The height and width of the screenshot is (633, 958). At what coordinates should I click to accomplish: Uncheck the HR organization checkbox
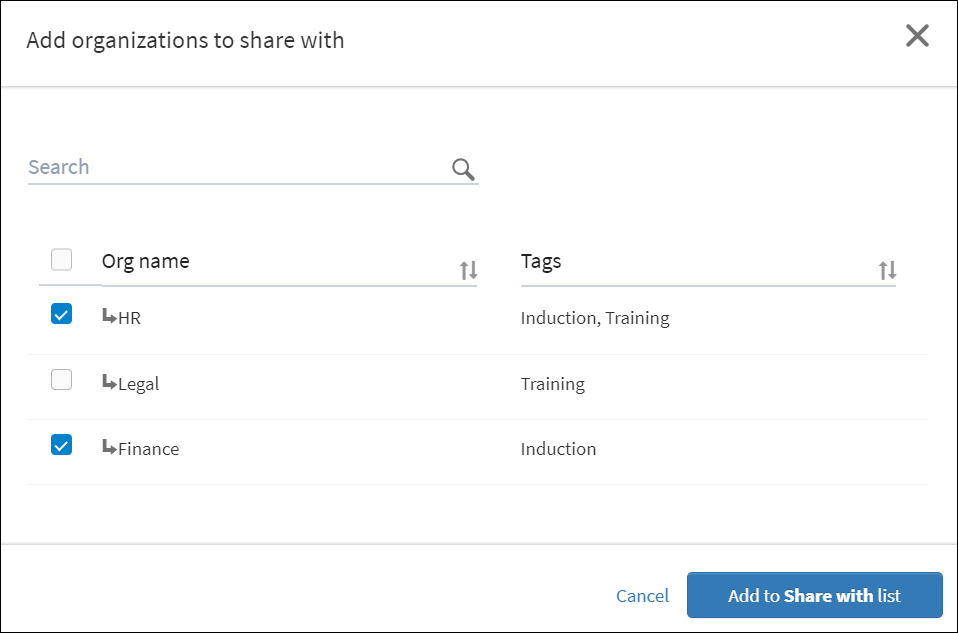62,315
